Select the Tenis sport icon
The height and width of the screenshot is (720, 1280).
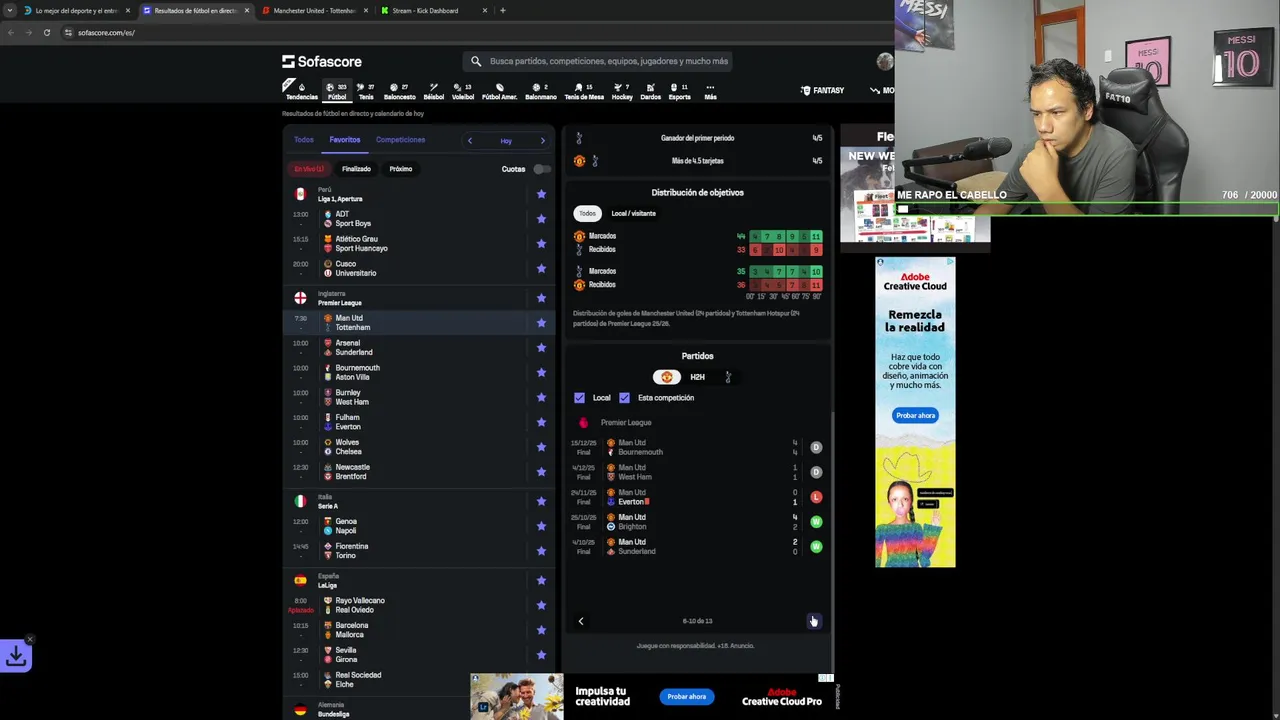[366, 91]
